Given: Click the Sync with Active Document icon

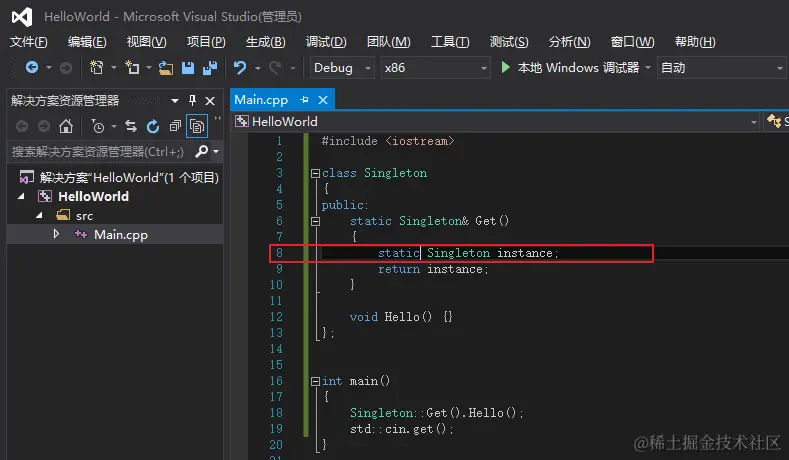Looking at the screenshot, I should point(131,126).
